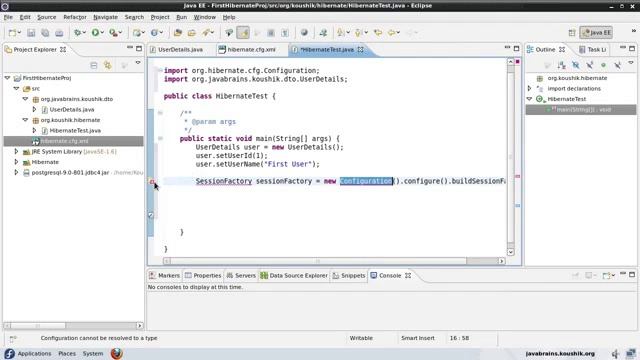
Task: Toggle Hide Static Members in Outline
Action: point(589,65)
